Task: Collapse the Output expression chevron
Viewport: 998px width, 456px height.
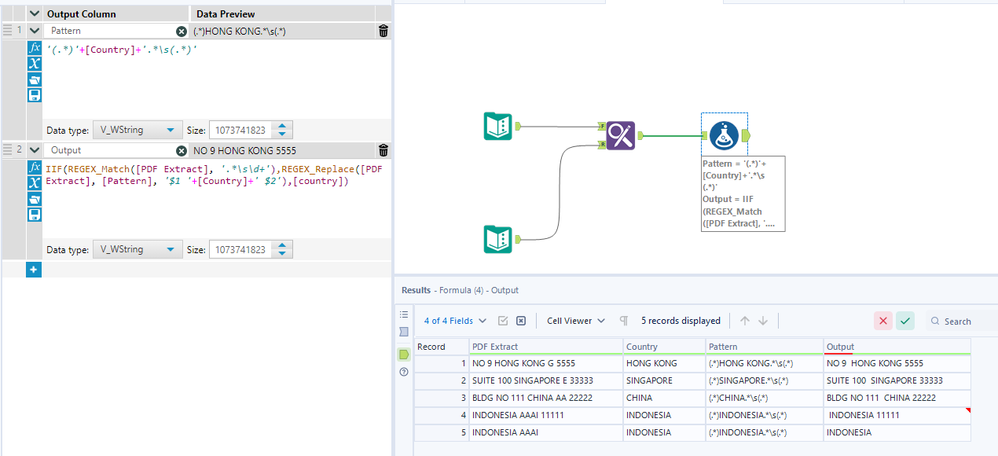Action: coord(34,150)
